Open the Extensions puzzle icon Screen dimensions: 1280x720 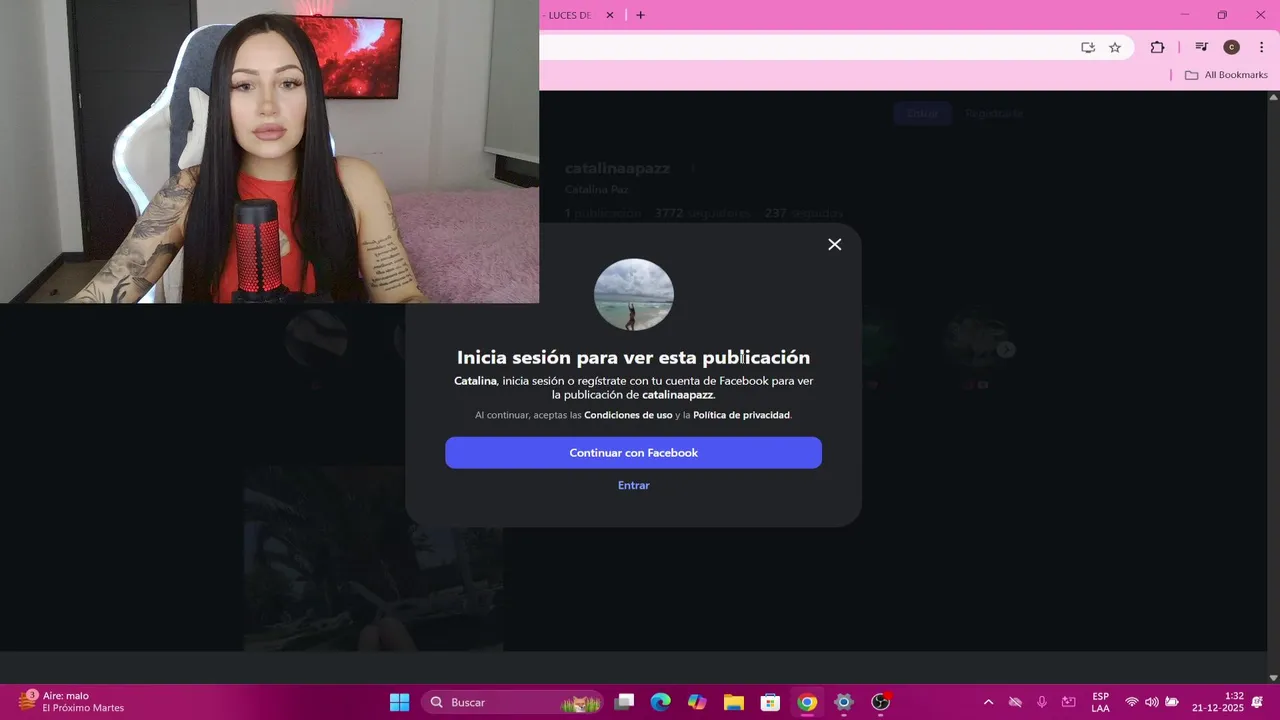coord(1157,47)
